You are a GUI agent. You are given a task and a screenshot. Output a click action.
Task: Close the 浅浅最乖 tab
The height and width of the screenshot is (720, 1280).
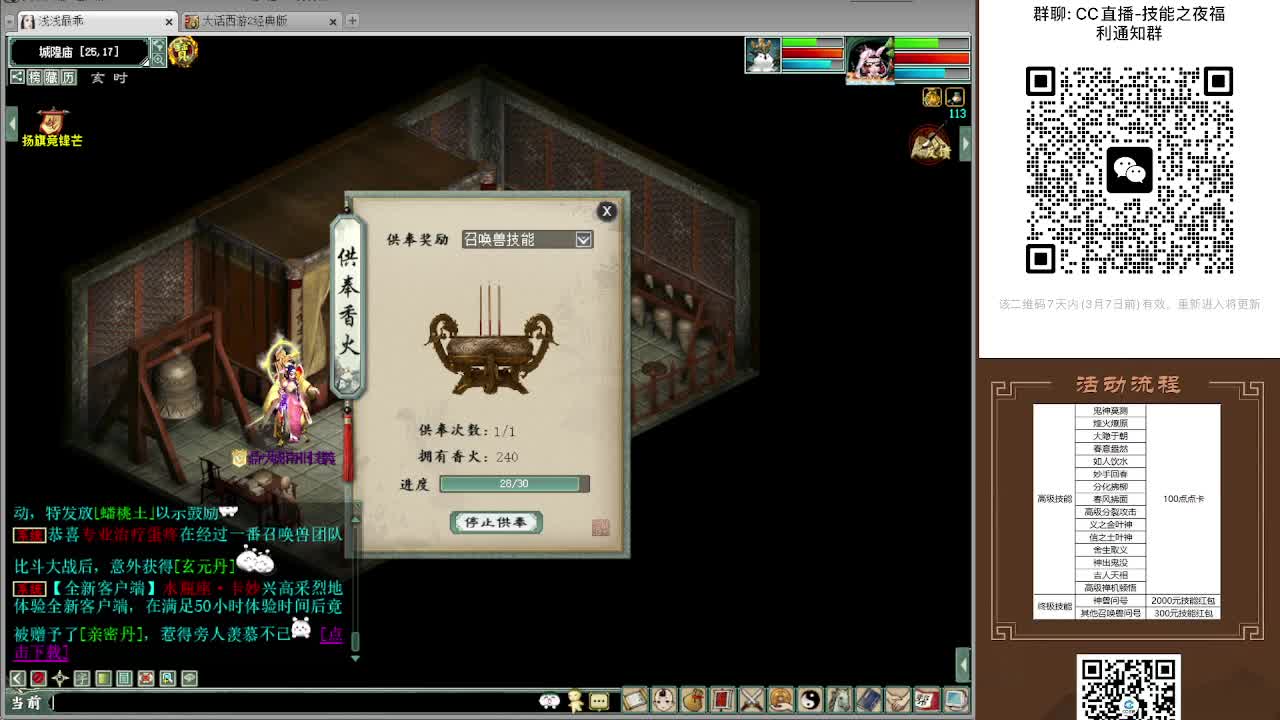click(x=168, y=21)
